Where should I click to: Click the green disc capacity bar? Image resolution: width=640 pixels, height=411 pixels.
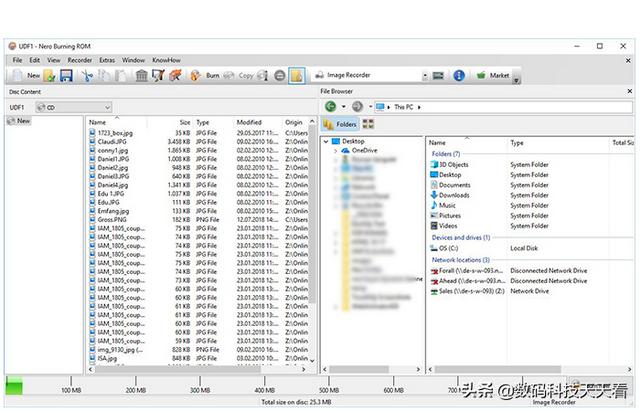[14, 386]
